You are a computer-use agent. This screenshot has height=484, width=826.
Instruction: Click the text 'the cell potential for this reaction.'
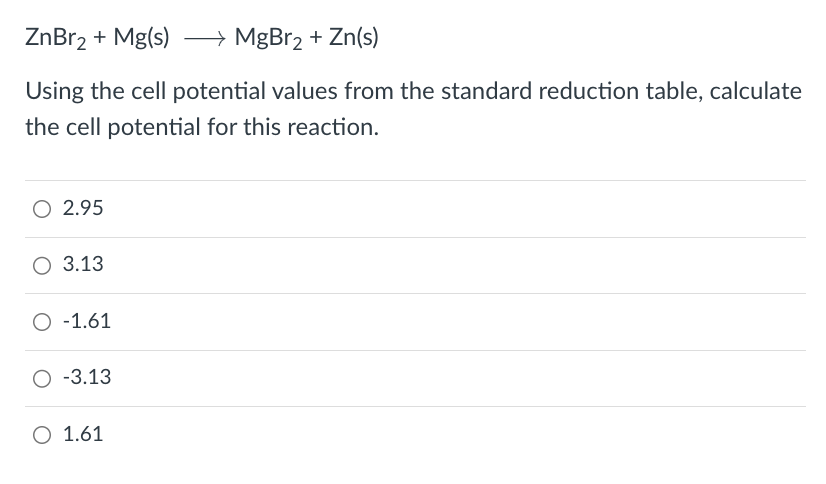[202, 127]
